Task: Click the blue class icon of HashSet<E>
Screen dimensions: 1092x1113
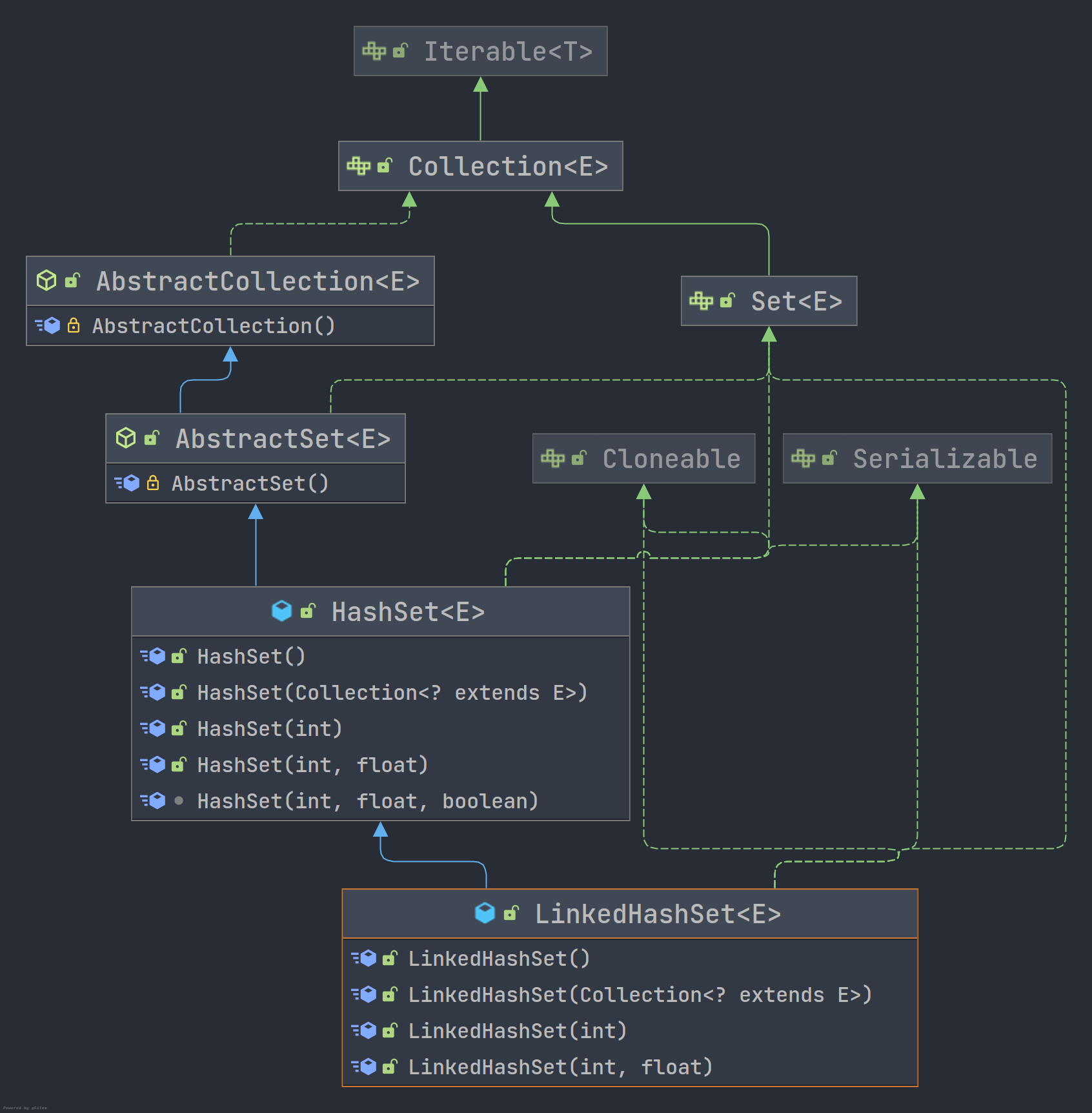Action: click(282, 611)
